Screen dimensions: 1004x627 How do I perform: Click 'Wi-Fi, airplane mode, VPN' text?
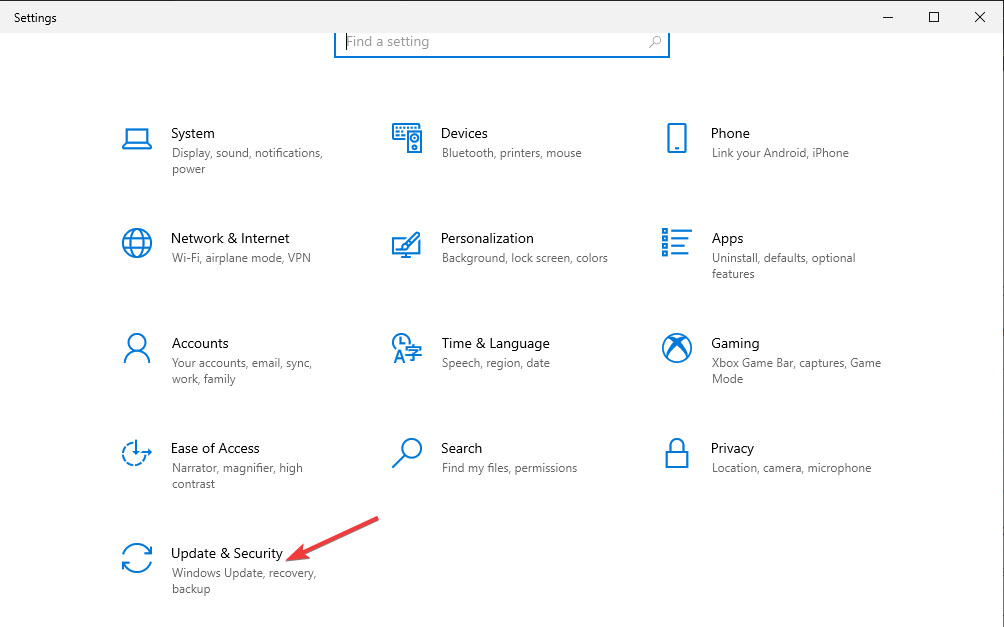click(241, 258)
